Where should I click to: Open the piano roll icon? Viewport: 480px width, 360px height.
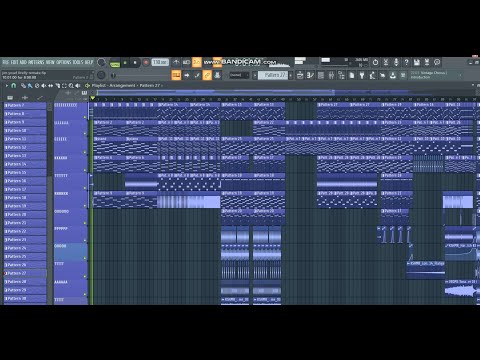pos(310,76)
